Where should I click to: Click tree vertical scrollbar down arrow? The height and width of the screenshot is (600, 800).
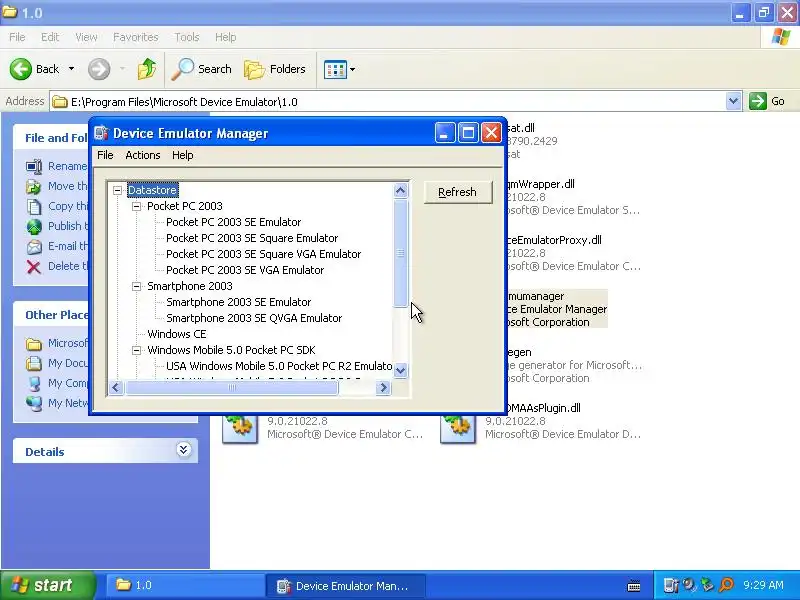[x=401, y=370]
